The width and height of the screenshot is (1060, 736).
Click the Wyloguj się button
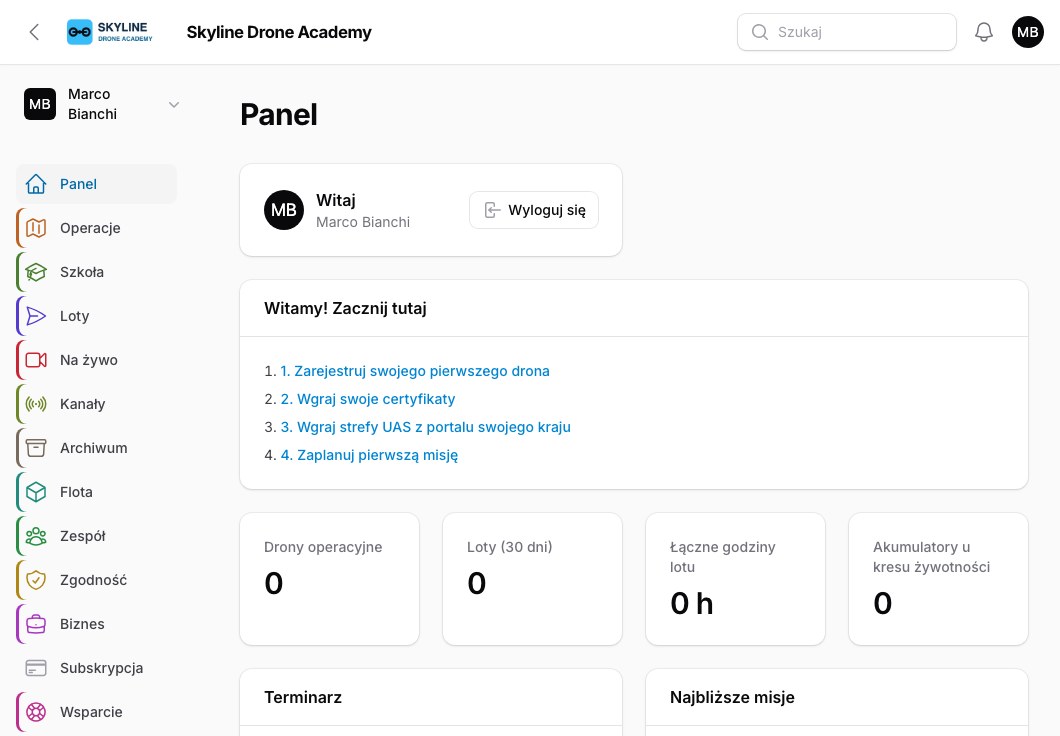pos(533,210)
